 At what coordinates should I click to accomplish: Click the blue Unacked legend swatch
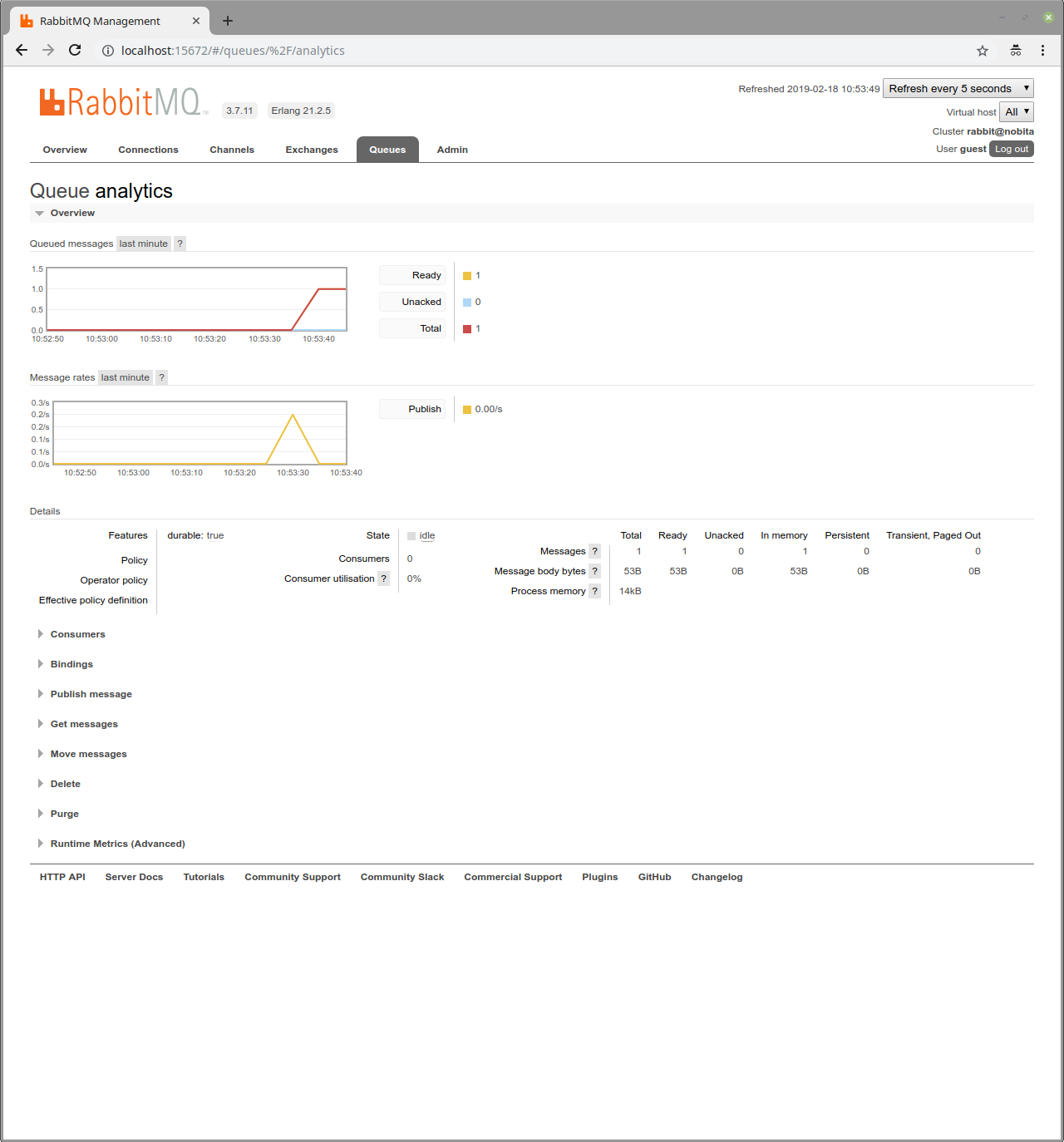pos(467,303)
